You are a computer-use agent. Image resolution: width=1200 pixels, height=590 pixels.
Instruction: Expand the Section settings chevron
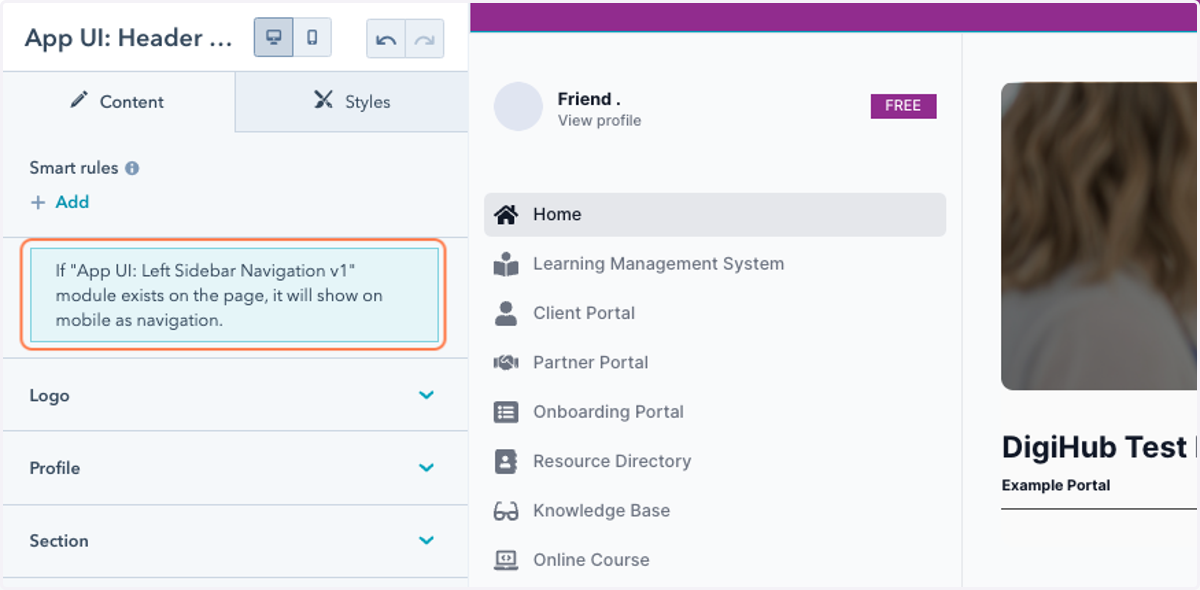click(x=427, y=541)
